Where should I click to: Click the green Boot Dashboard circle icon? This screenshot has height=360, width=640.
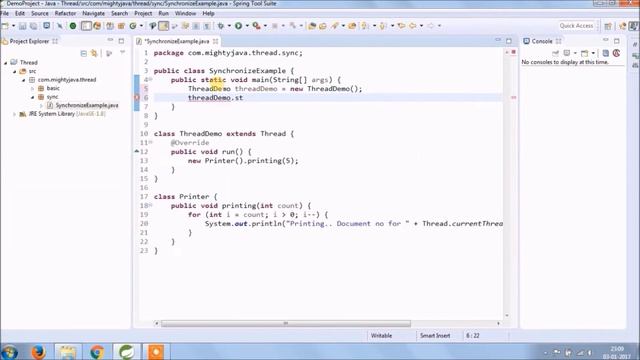coord(73,26)
